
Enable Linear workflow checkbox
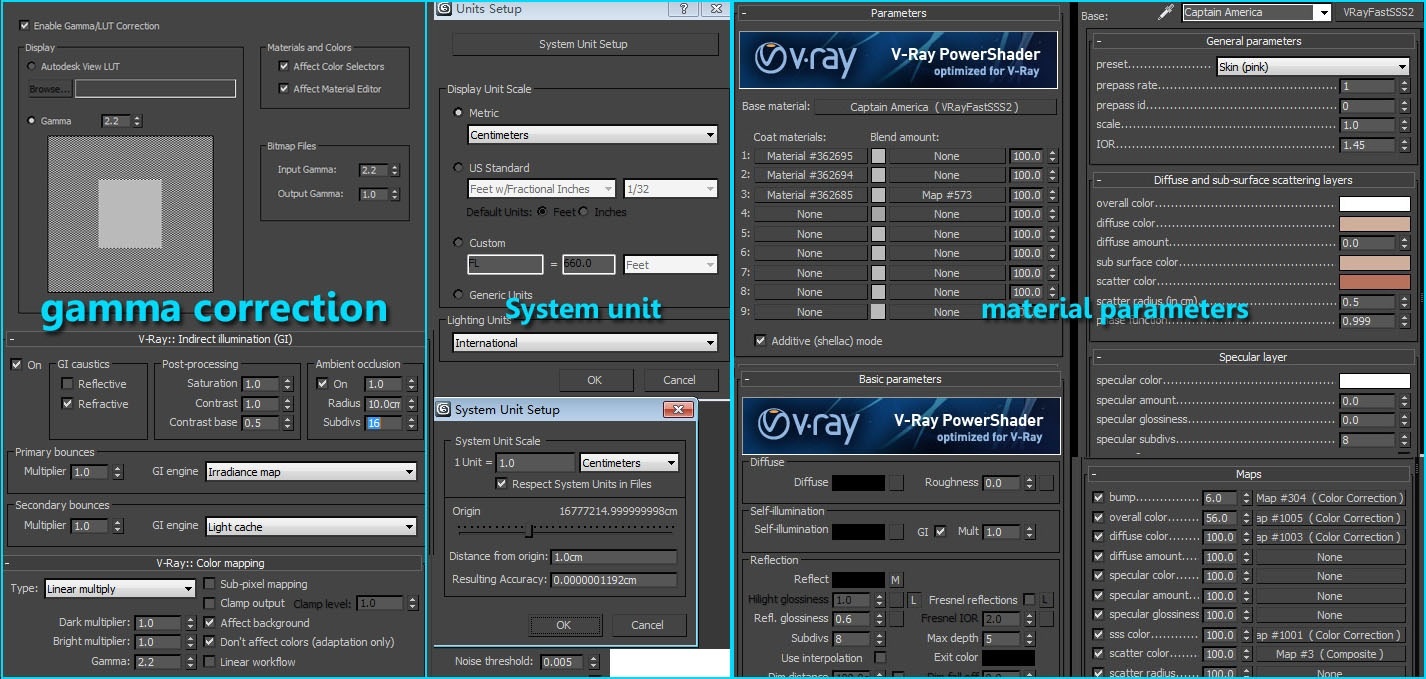tap(210, 662)
